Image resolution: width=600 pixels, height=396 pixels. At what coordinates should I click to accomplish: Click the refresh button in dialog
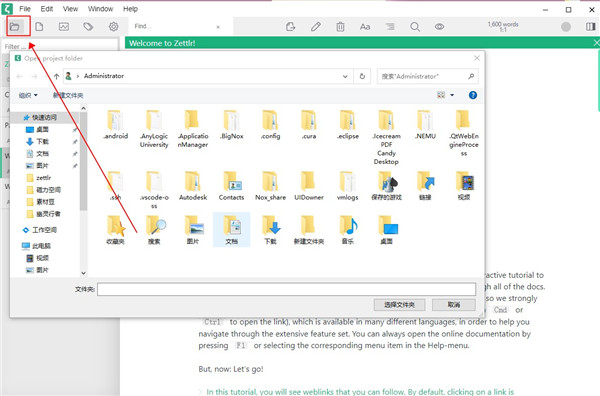coord(362,76)
